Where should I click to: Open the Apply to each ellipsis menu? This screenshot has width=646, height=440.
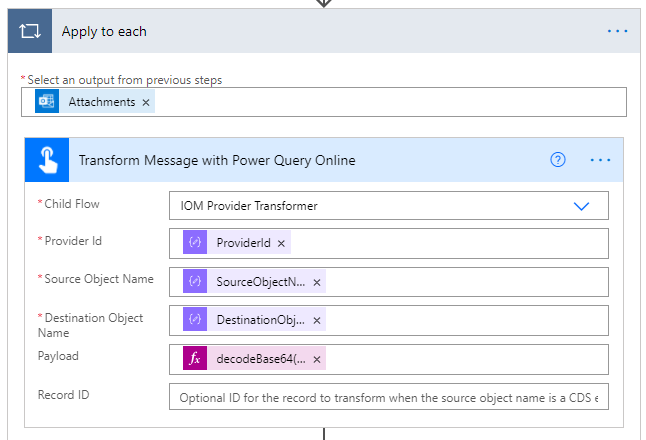(617, 31)
